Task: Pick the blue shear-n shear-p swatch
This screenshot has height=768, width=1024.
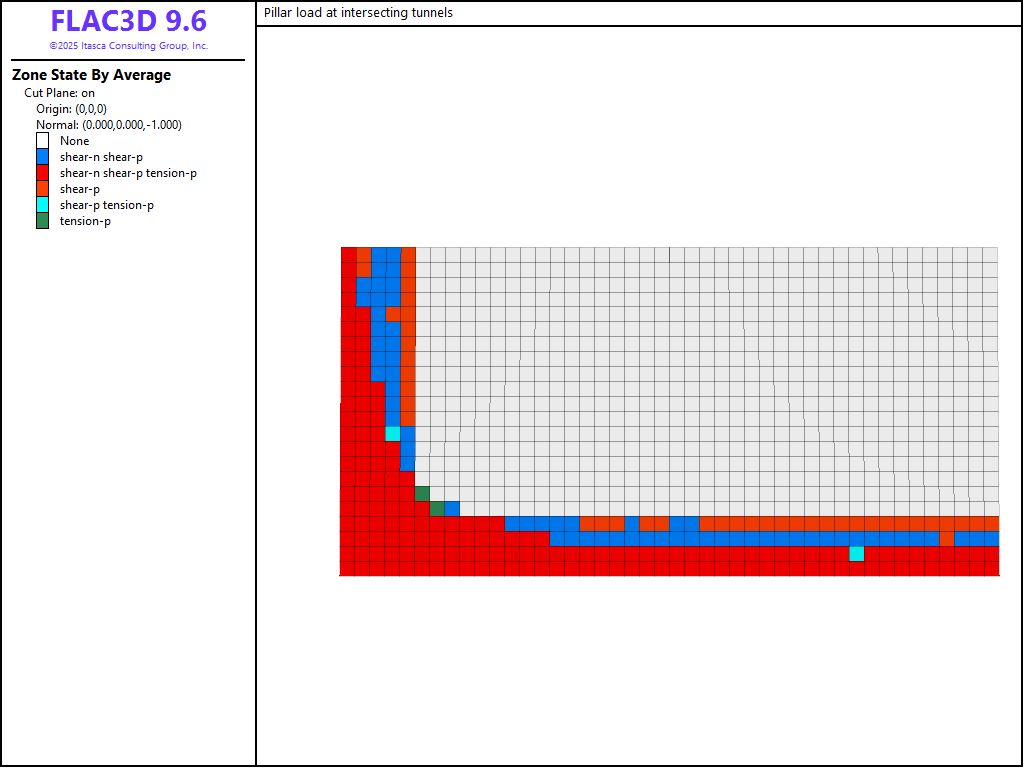Action: 42,157
